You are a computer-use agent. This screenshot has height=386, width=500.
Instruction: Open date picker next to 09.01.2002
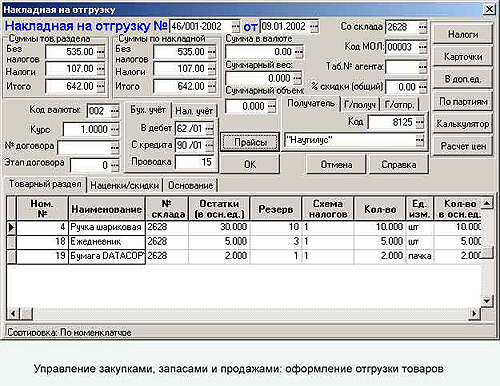(x=314, y=27)
